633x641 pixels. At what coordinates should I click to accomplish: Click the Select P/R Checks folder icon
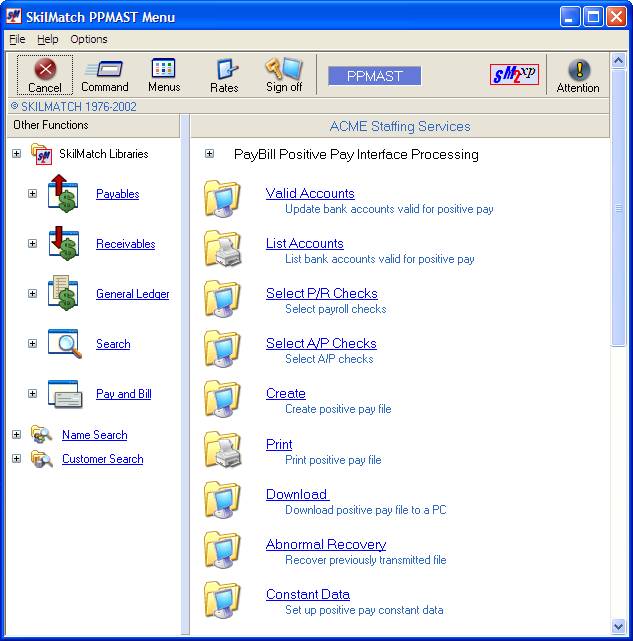click(222, 299)
